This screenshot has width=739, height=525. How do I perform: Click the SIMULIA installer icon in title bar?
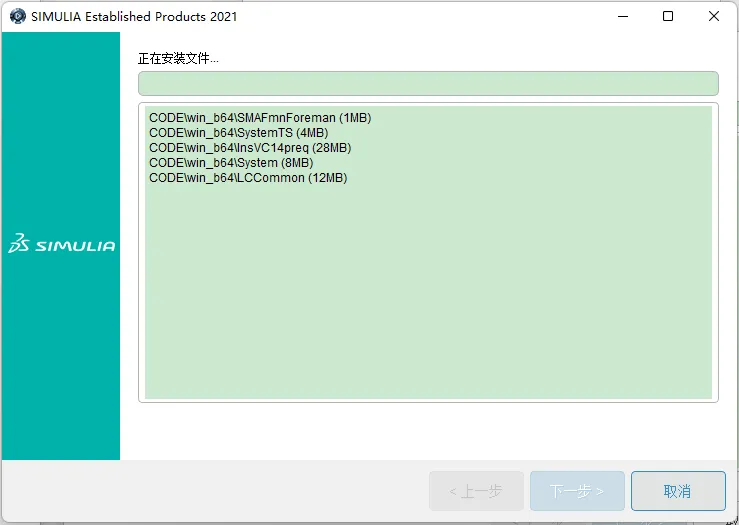[17, 16]
